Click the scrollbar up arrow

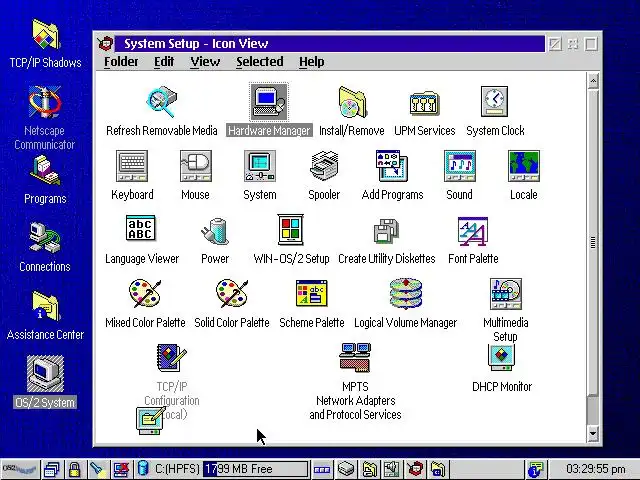(593, 81)
